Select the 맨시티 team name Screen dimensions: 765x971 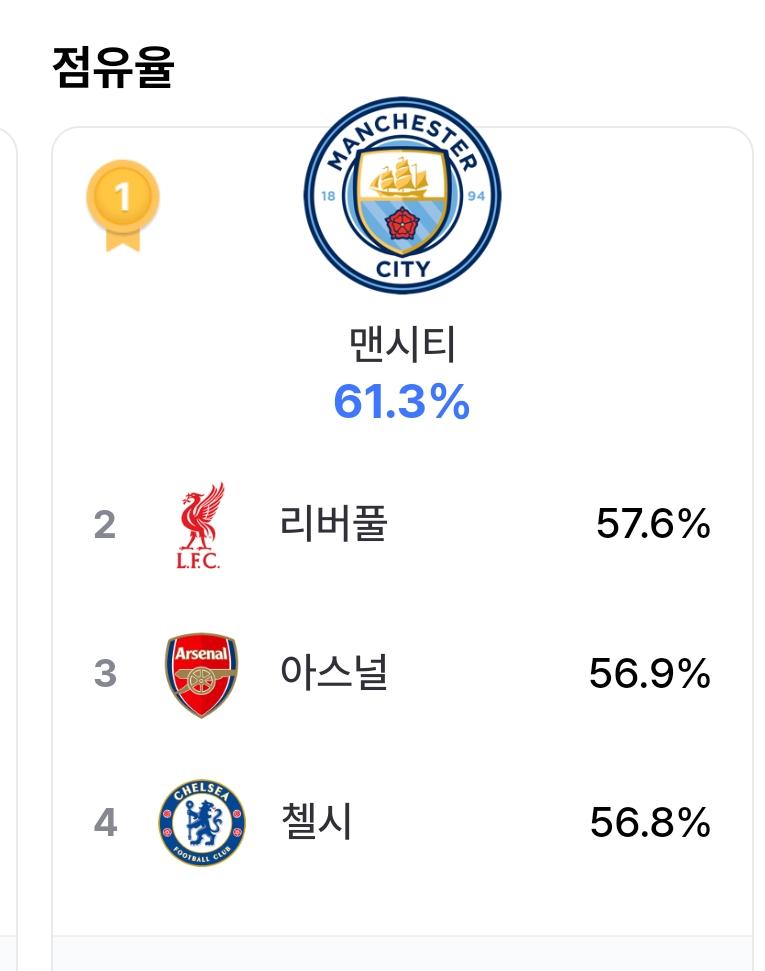tap(403, 344)
